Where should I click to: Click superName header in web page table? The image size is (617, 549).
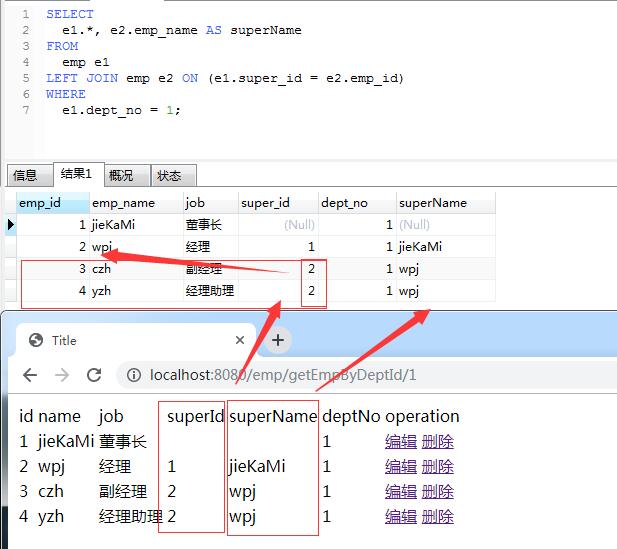[273, 416]
